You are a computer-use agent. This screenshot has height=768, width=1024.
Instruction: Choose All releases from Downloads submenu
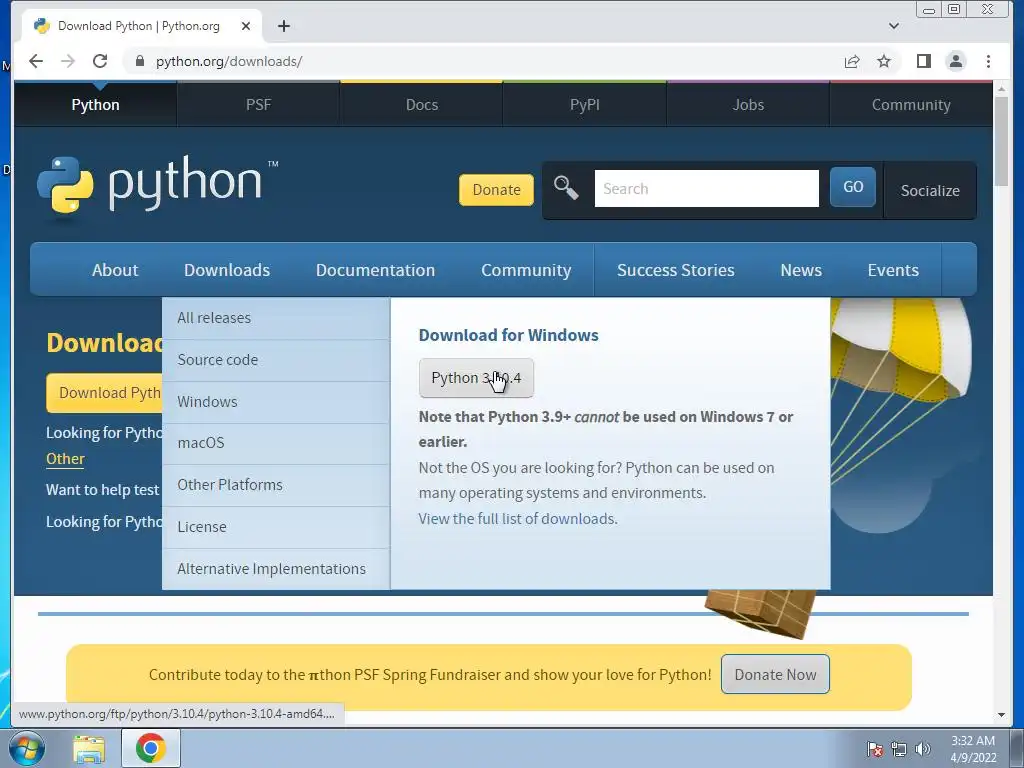276,318
